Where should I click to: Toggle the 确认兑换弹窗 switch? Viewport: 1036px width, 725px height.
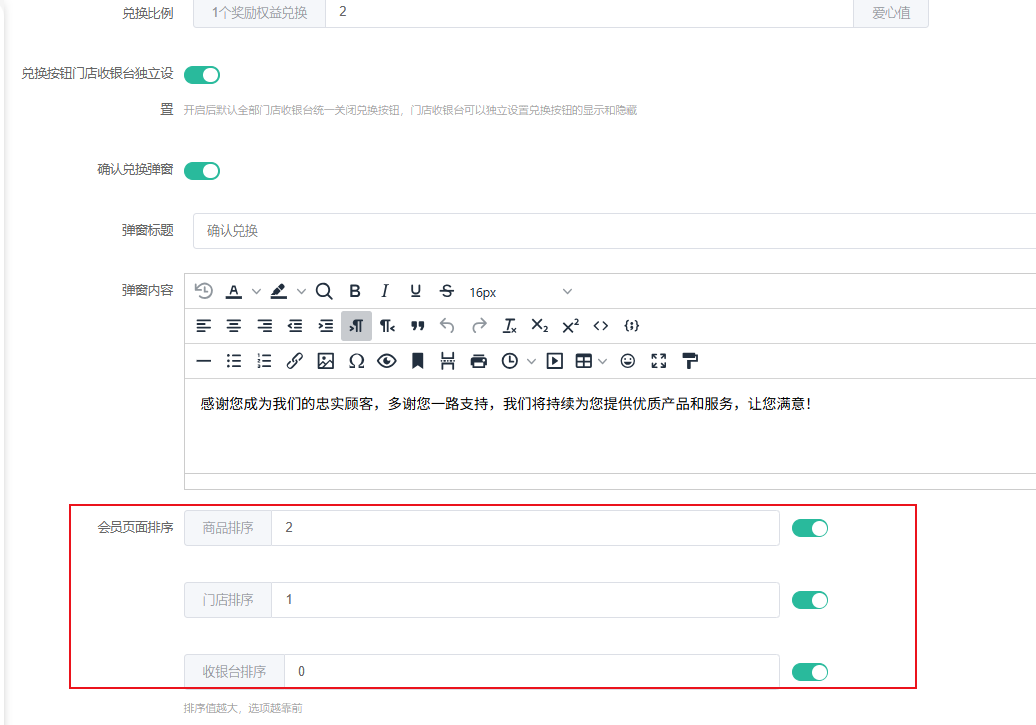[202, 171]
